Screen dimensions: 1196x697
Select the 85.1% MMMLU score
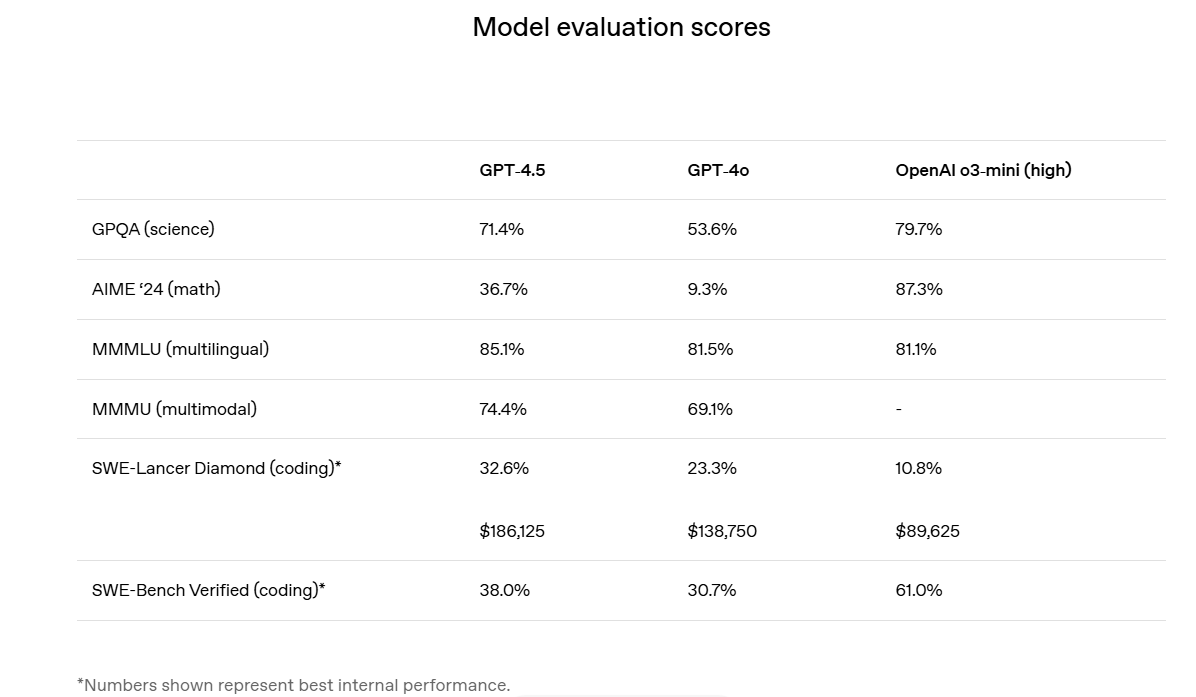tap(502, 349)
